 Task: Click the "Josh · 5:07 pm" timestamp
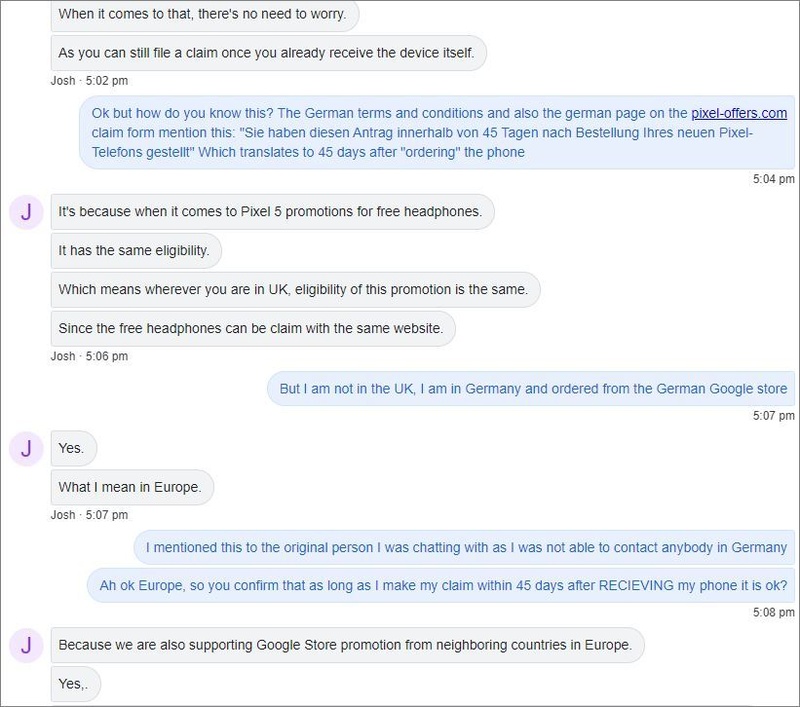pyautogui.click(x=89, y=515)
